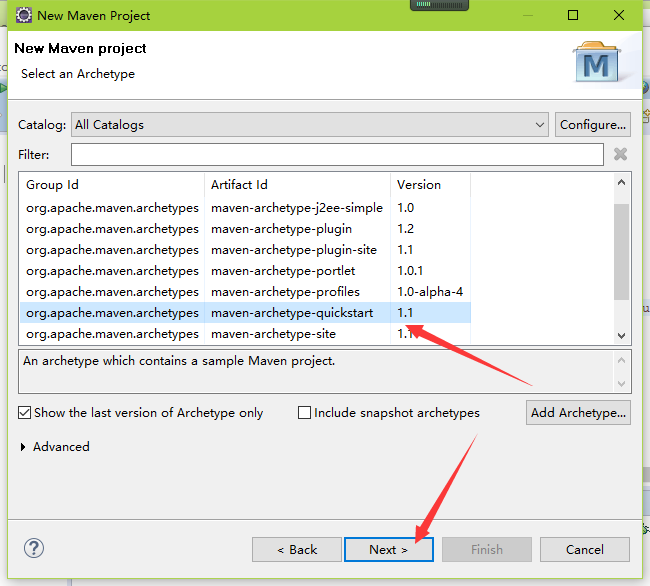Click the Maven M wizard banner icon

596,62
